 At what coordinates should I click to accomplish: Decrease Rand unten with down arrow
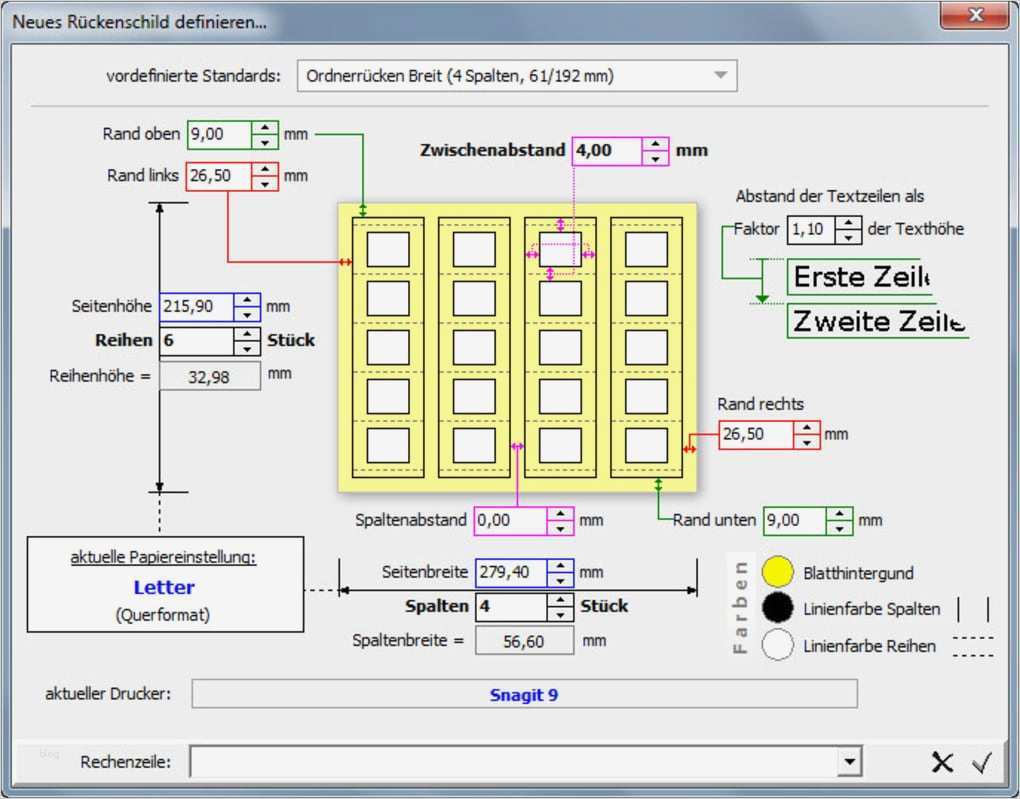840,528
